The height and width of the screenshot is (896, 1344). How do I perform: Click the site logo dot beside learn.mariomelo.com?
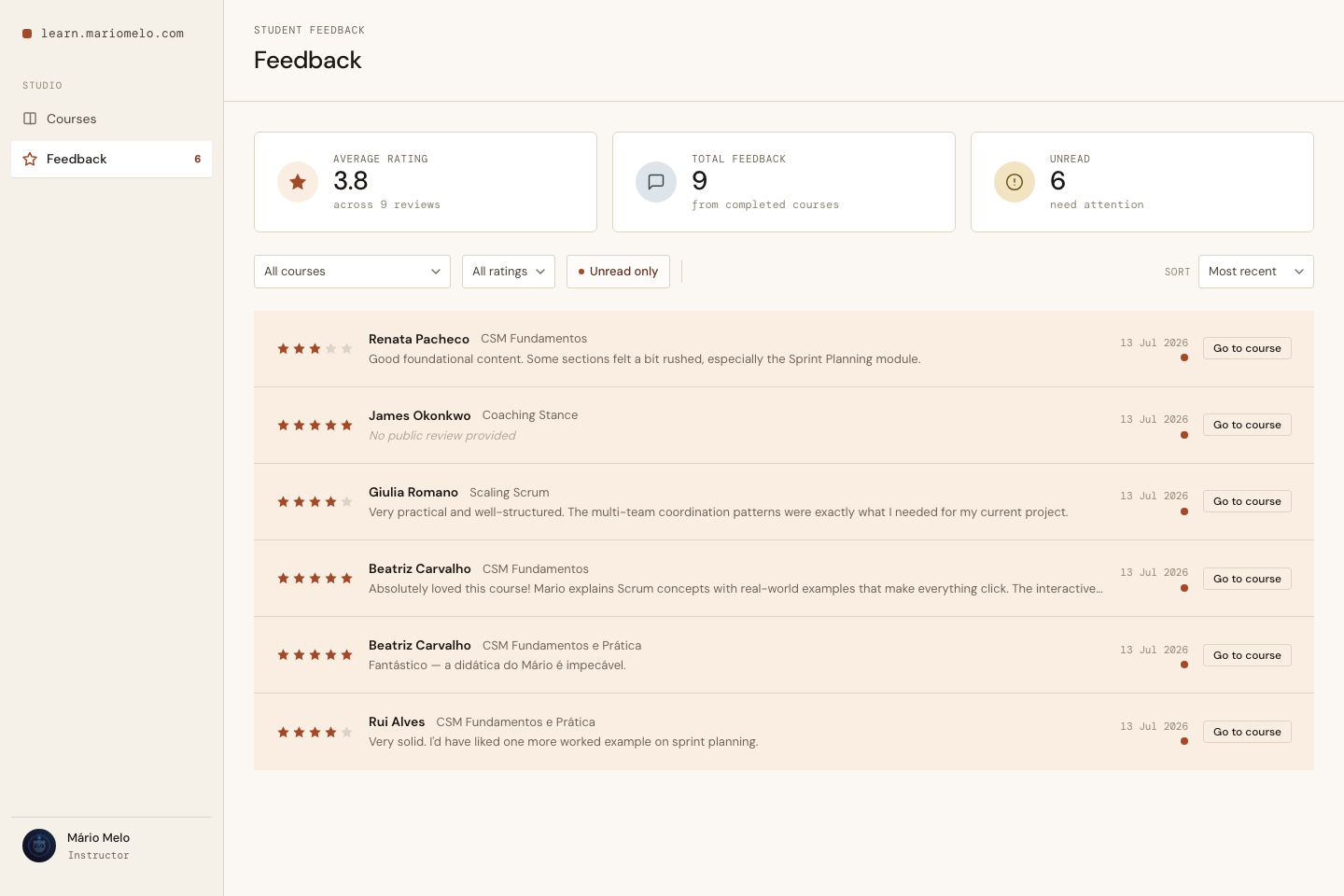[27, 34]
